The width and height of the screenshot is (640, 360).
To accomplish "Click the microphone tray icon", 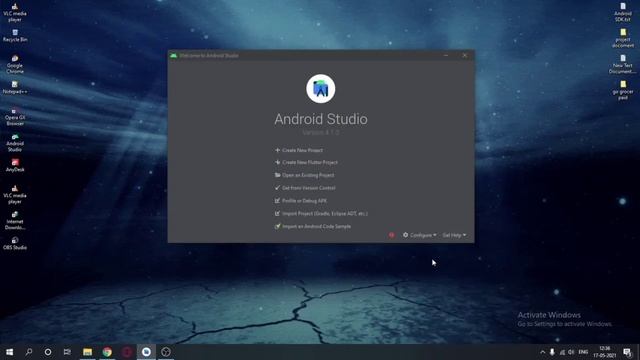I will click(x=552, y=352).
